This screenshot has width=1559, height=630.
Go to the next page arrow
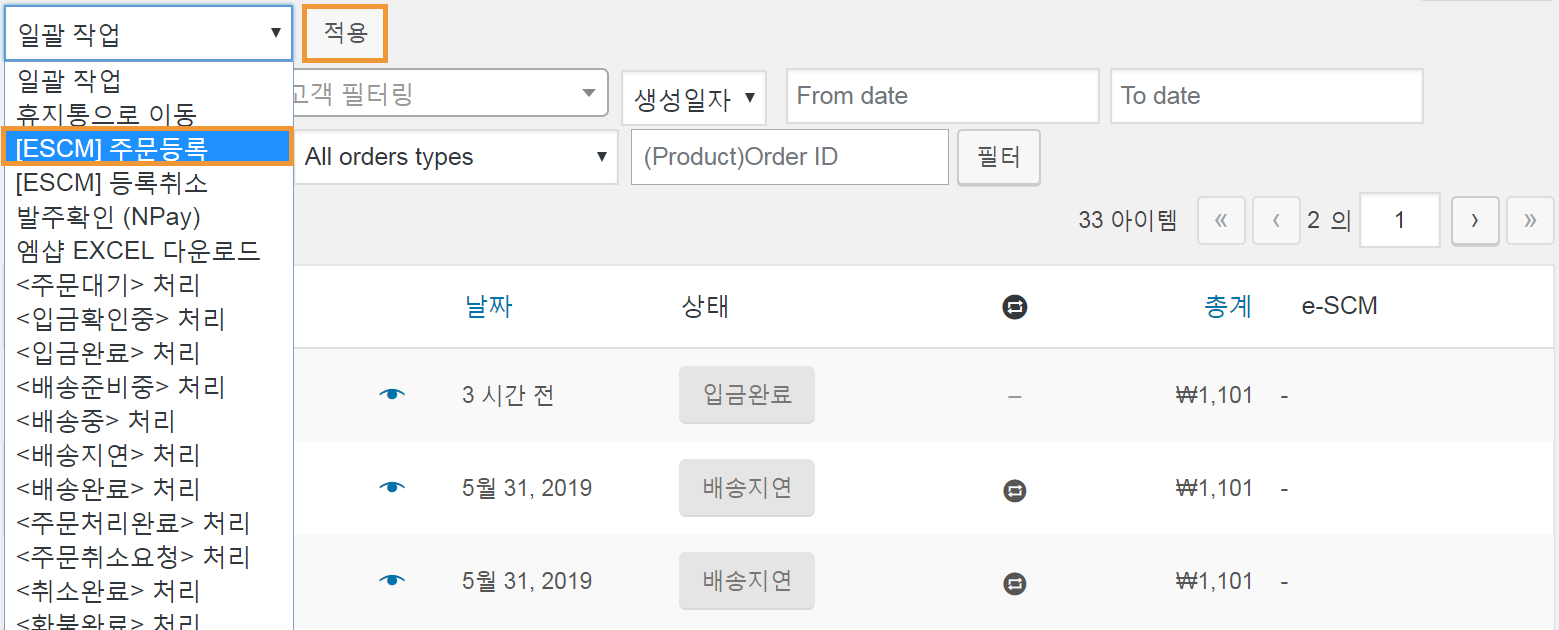[x=1474, y=220]
